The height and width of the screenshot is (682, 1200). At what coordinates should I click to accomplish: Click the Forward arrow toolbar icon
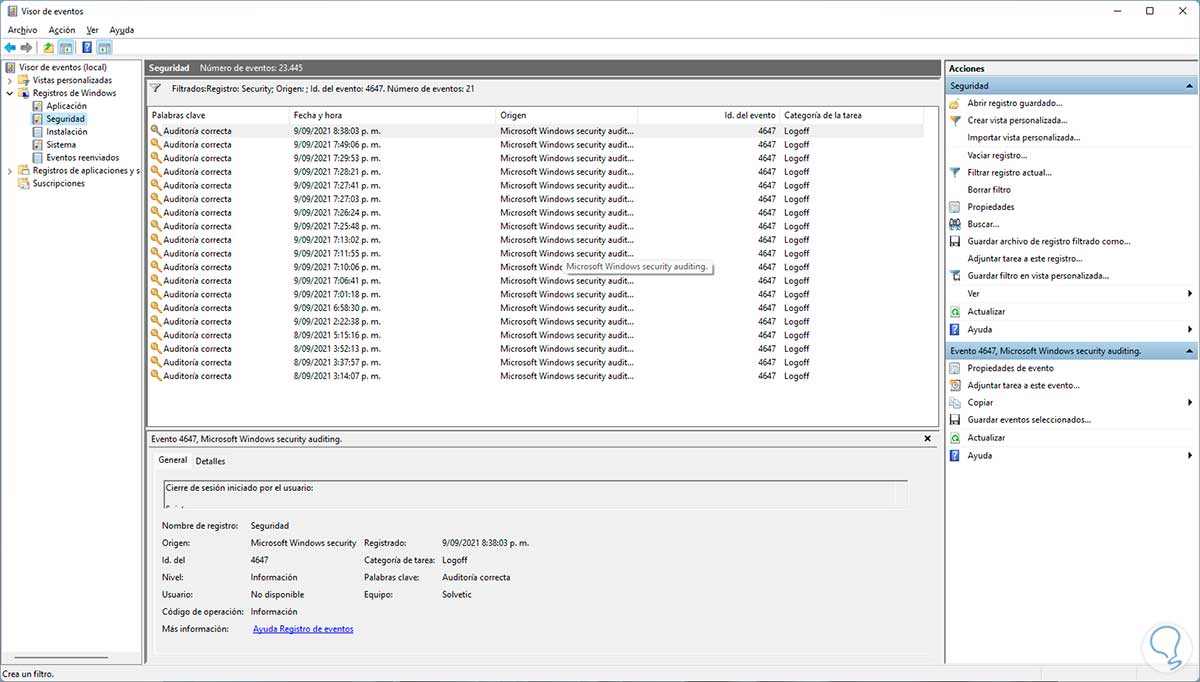(x=26, y=47)
